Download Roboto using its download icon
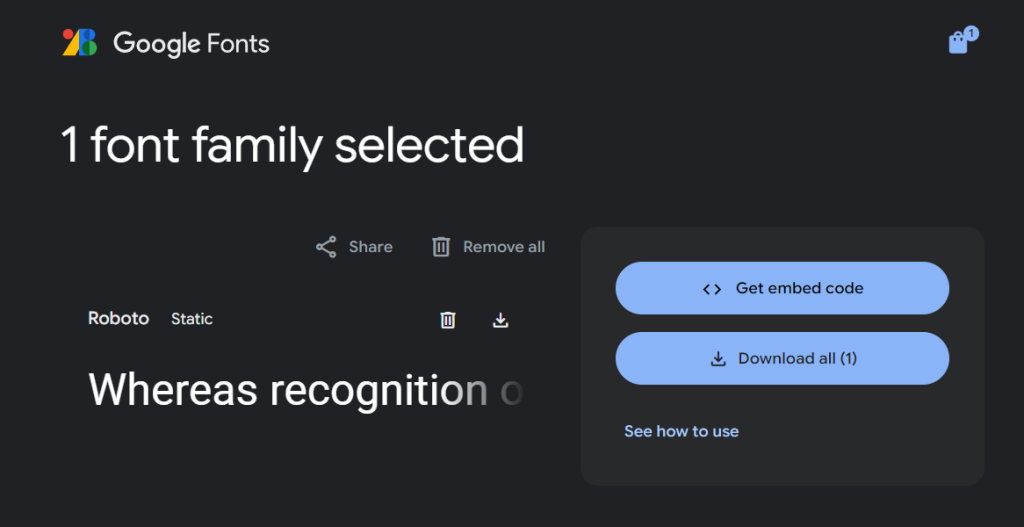 pyautogui.click(x=500, y=320)
